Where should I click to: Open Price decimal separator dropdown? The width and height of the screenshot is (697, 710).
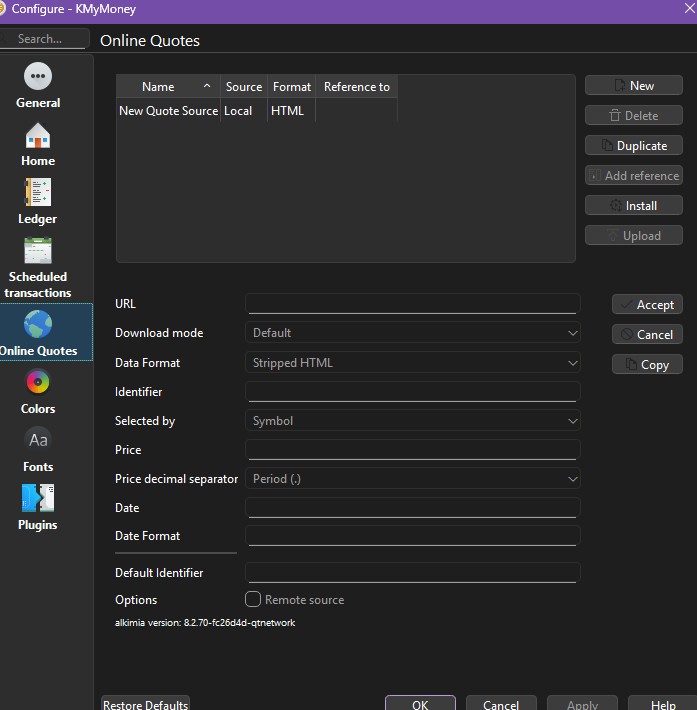point(412,479)
